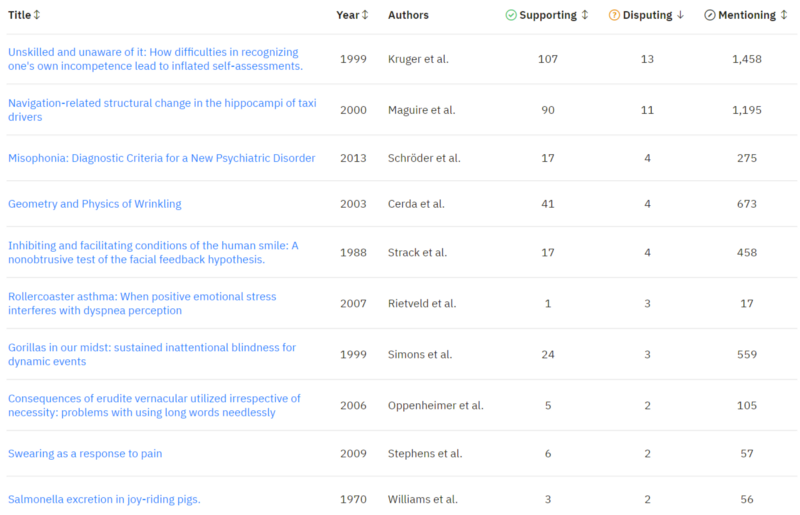Screen dimensions: 800x515
Task: Click the green Supporting checkmark icon
Action: pyautogui.click(x=511, y=15)
